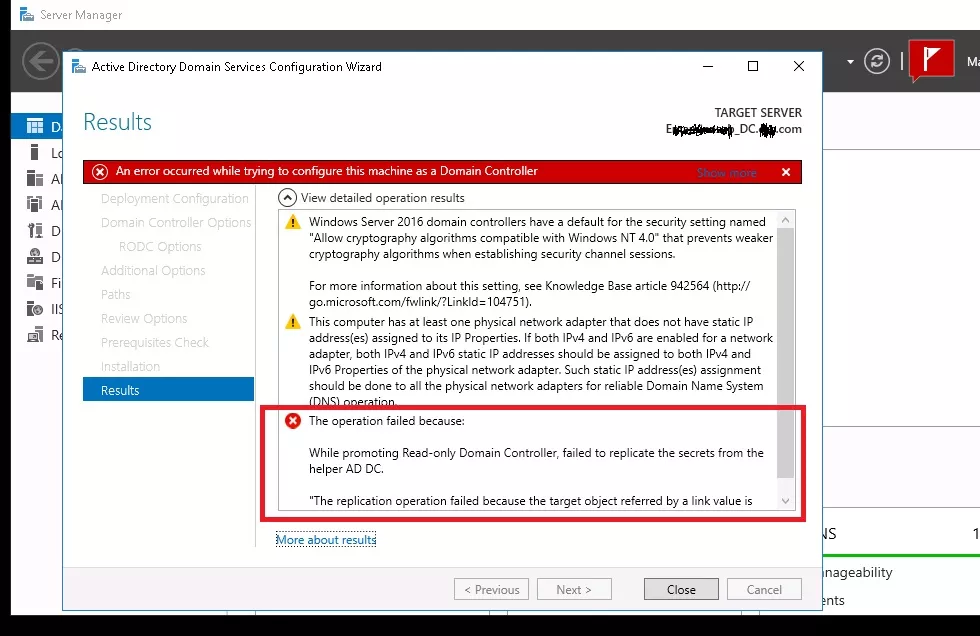Select the Domain Controller Options step
This screenshot has width=980, height=636.
(x=176, y=222)
